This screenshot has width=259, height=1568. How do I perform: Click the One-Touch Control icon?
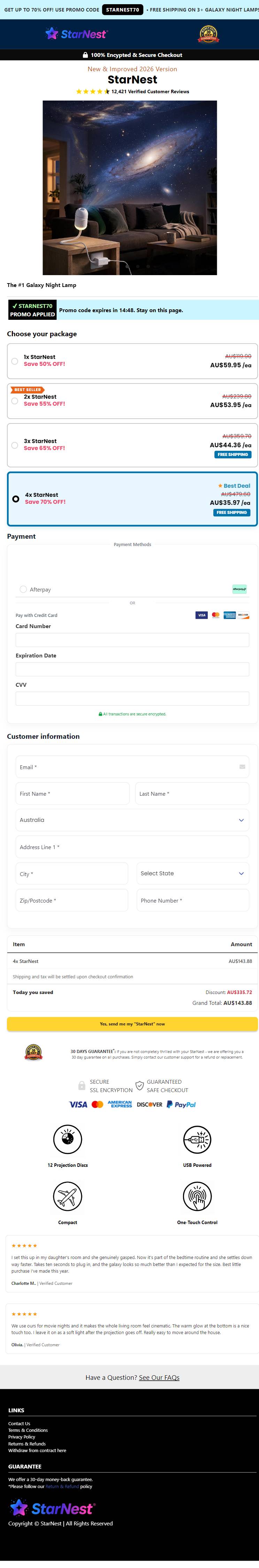[197, 1196]
